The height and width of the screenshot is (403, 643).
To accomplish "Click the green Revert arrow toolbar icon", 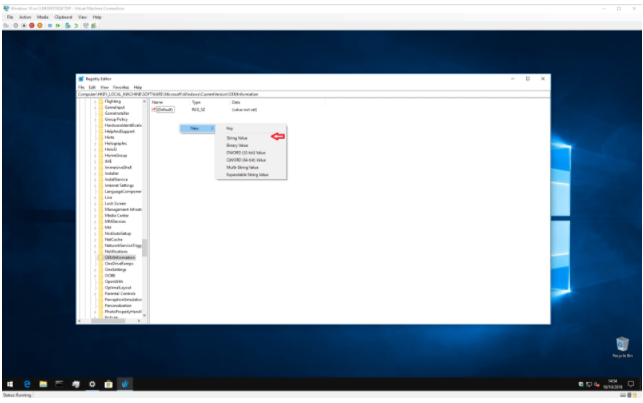I will click(76, 25).
